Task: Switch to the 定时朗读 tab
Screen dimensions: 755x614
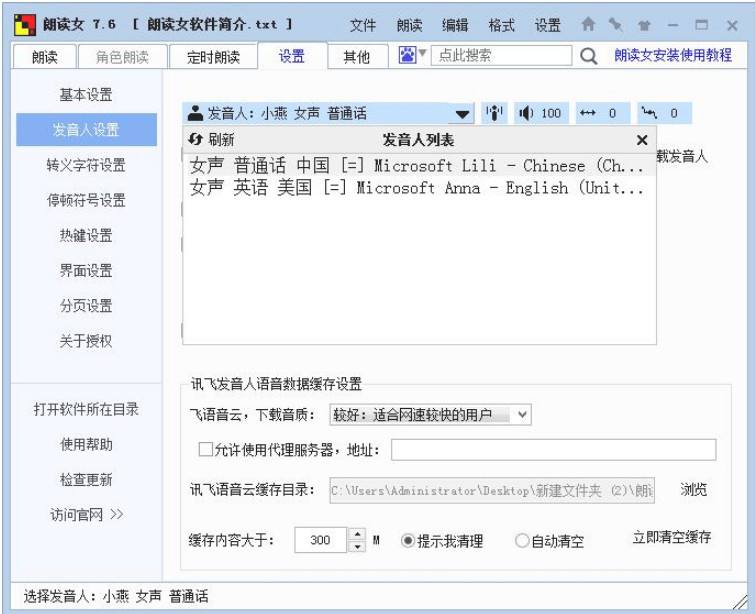Action: [213, 57]
